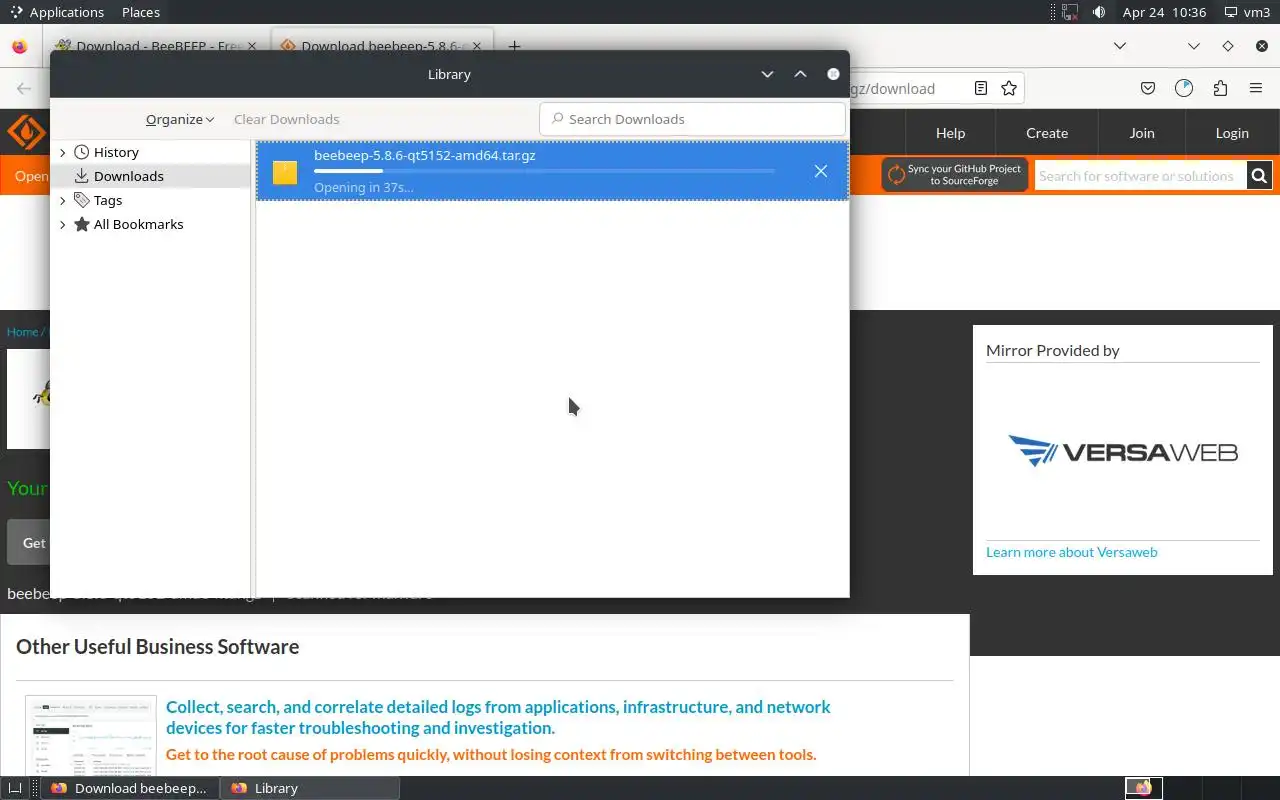Click Firefox View icon in tab bar
This screenshot has width=1280, height=800.
19,46
